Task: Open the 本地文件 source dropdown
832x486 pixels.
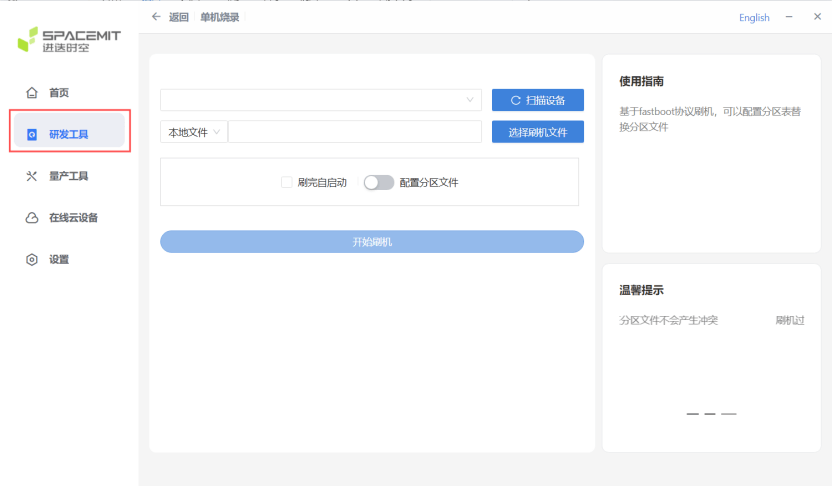Action: (194, 132)
